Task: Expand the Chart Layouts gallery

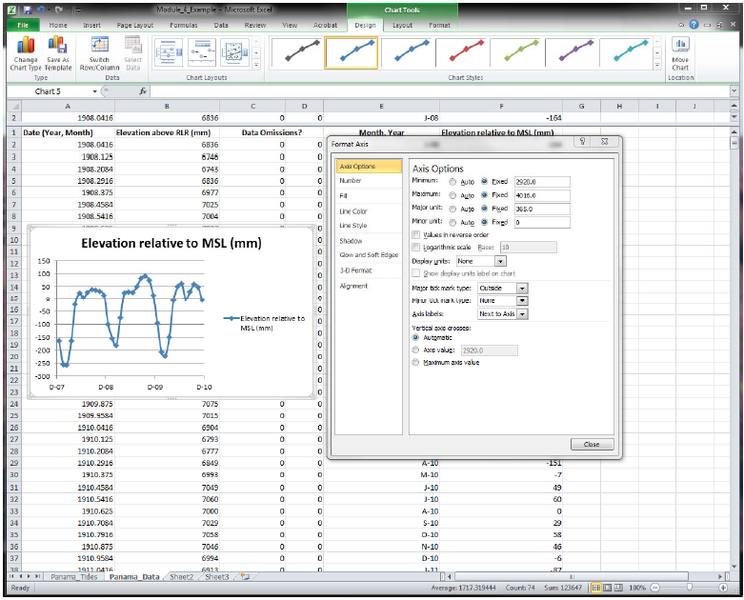Action: tap(256, 65)
